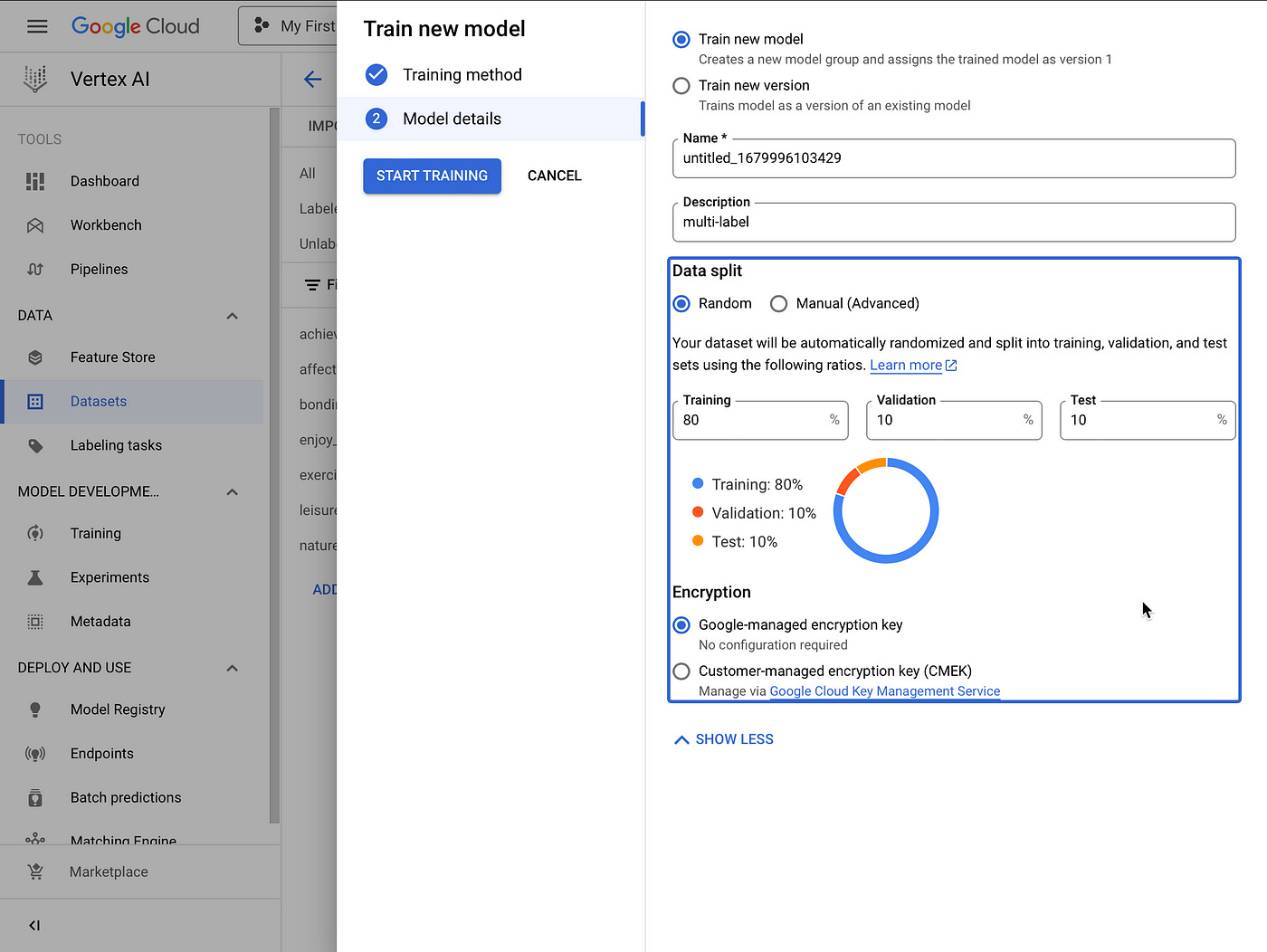Open the Model Registry
Viewport: 1267px width, 952px height.
point(118,709)
